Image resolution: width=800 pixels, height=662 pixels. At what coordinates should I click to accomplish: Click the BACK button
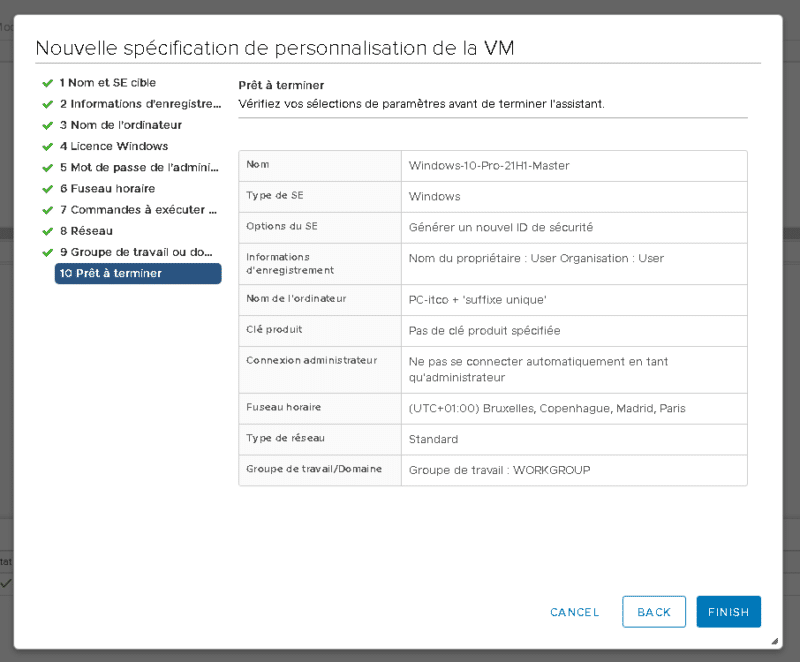(x=654, y=612)
